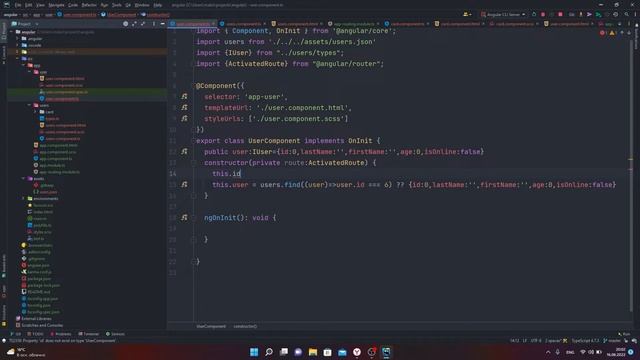Click gutter icon beside templateUrl line
The image size is (640, 360).
point(184,107)
